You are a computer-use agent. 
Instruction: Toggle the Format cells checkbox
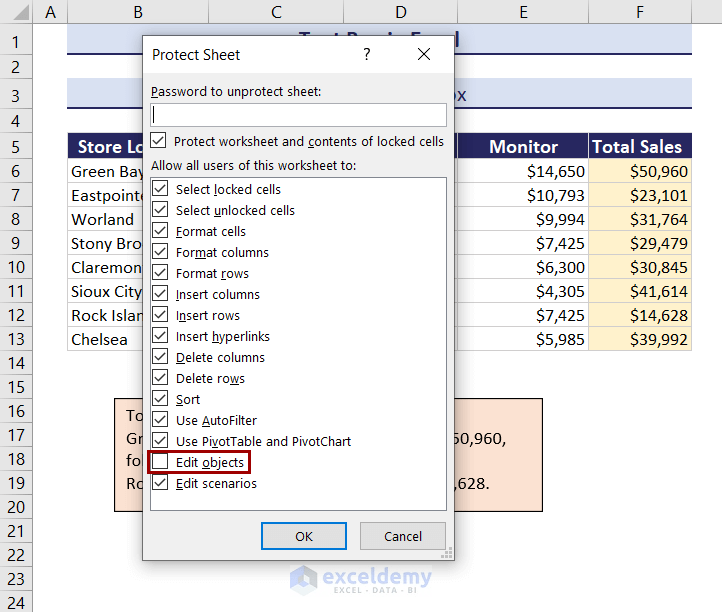[160, 231]
